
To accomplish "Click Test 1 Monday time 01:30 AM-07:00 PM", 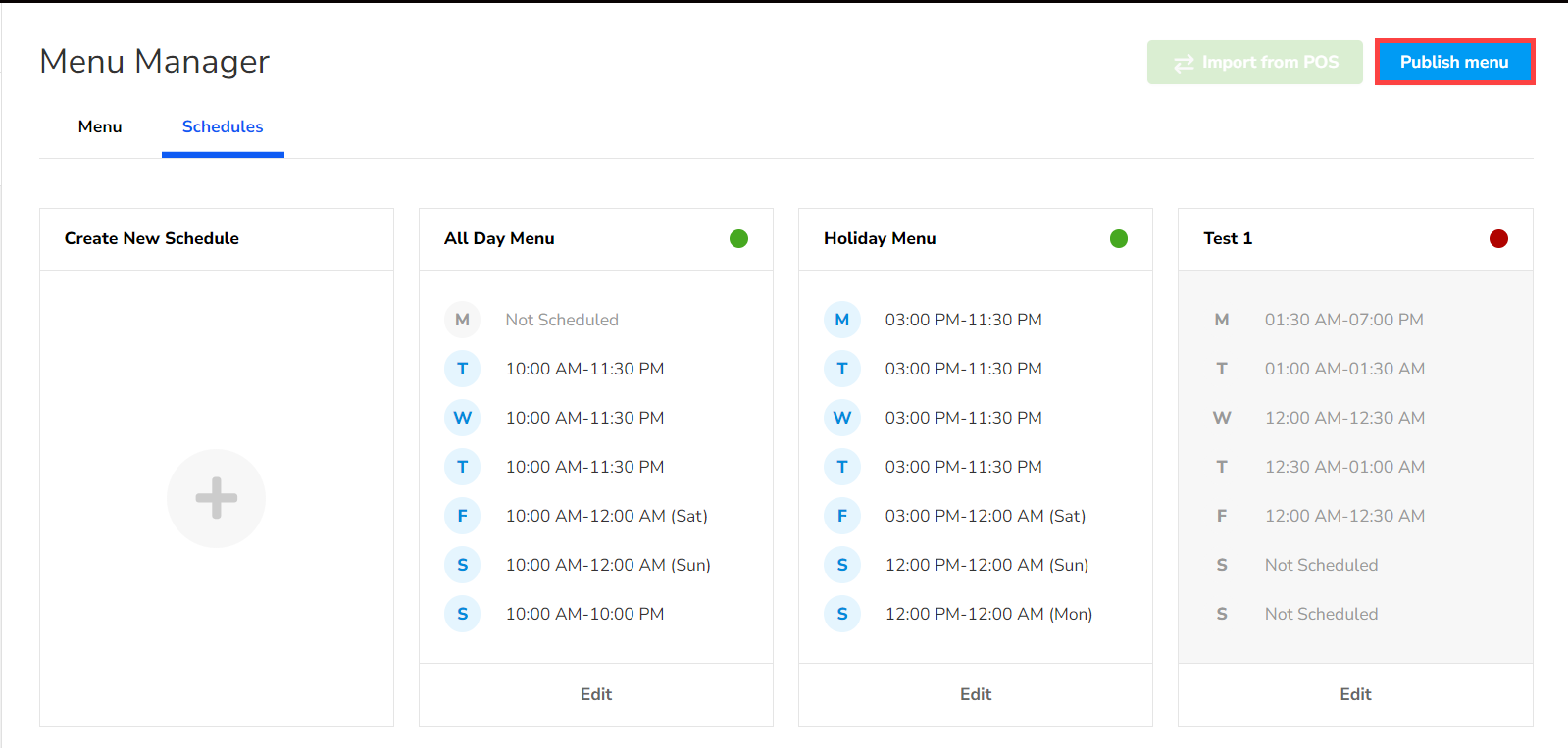I will [1343, 320].
